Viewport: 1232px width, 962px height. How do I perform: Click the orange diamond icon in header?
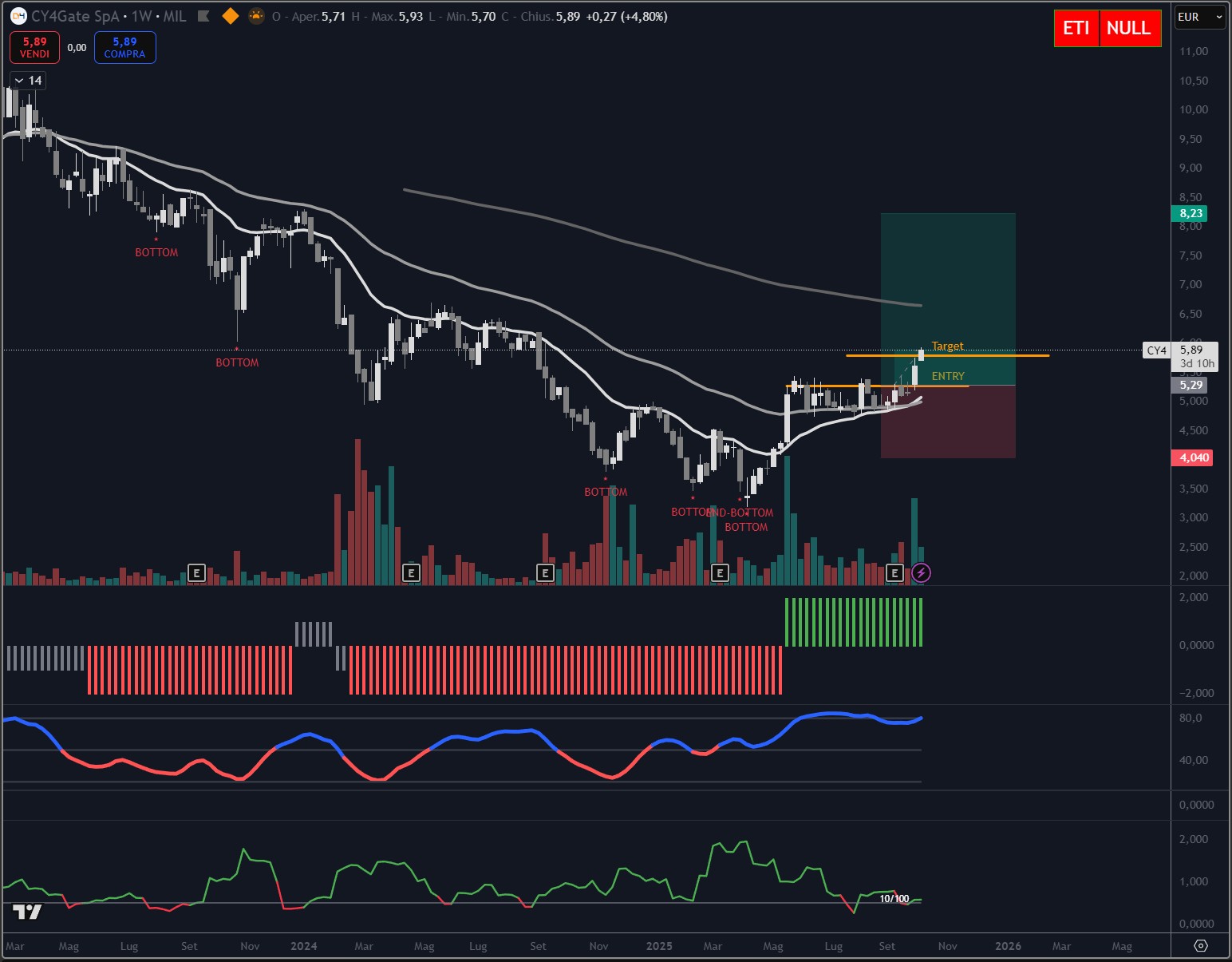pos(231,16)
